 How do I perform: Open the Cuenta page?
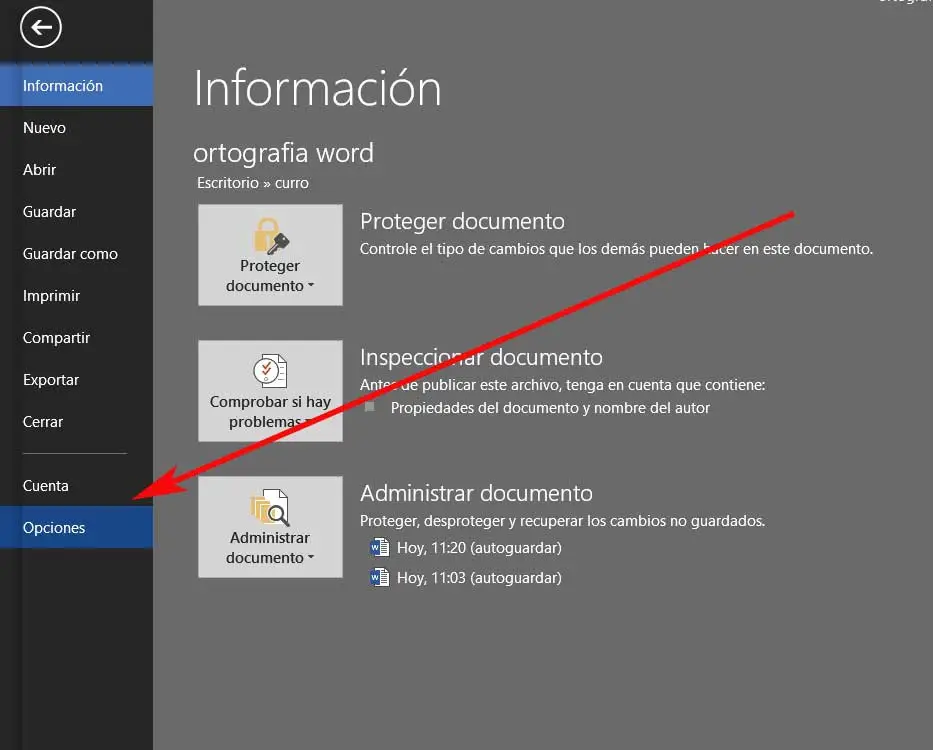click(x=76, y=486)
